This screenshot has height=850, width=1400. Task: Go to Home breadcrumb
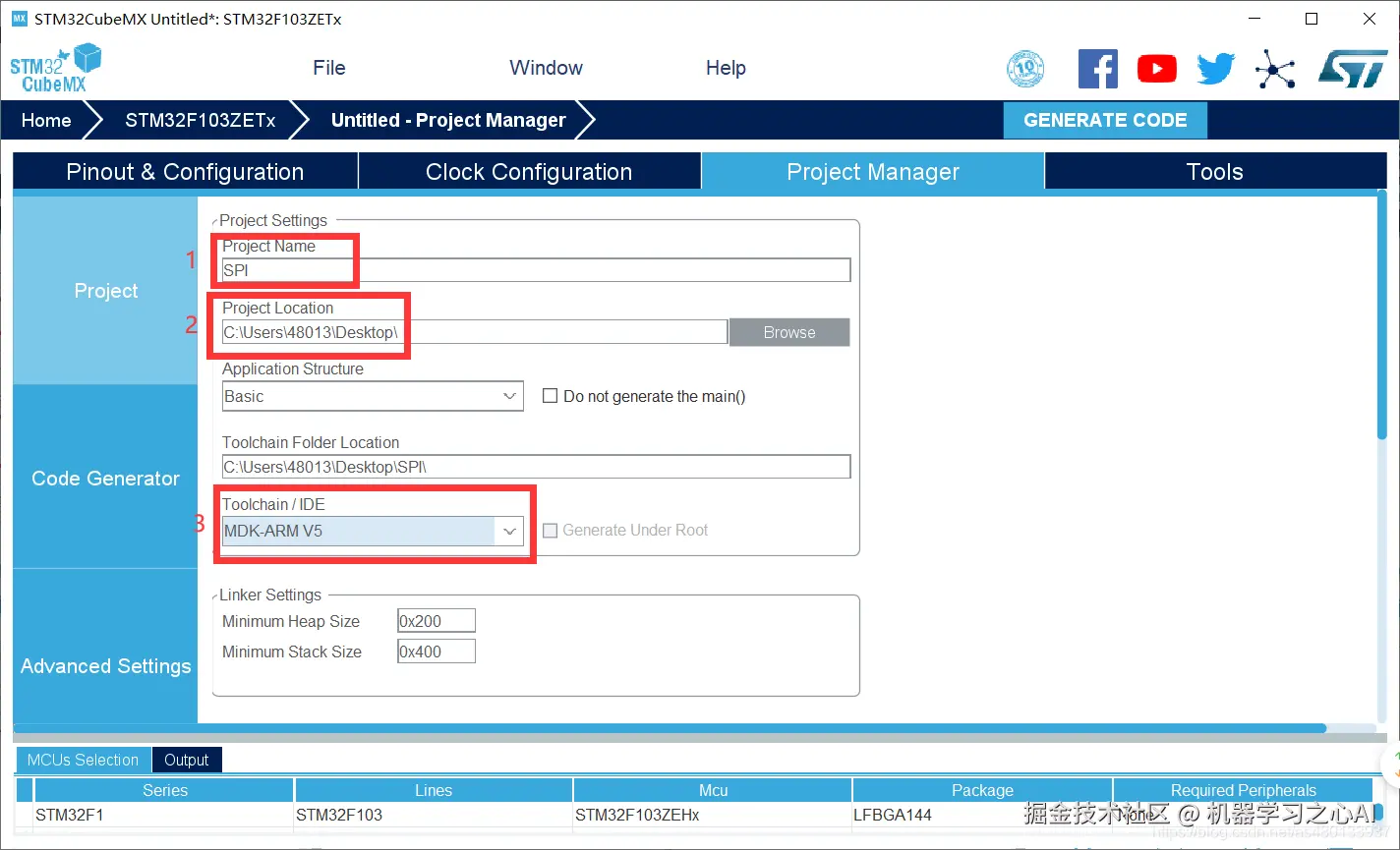point(46,120)
